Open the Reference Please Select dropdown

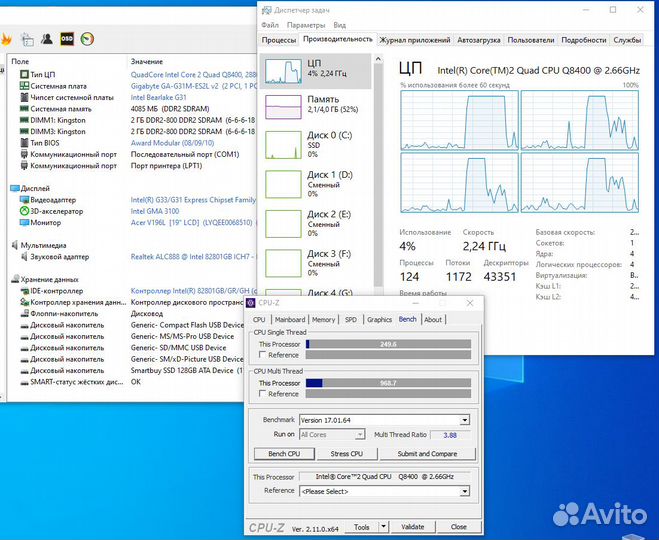point(464,491)
